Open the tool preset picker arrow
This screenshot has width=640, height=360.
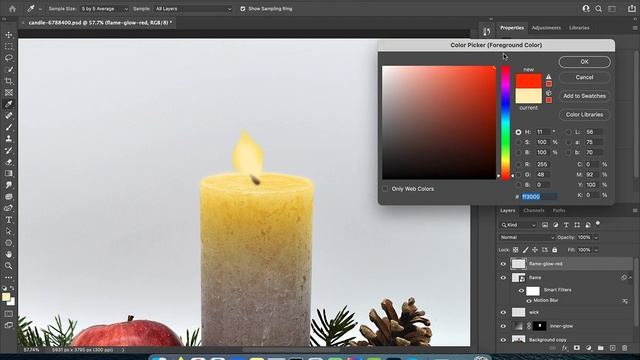pos(40,9)
